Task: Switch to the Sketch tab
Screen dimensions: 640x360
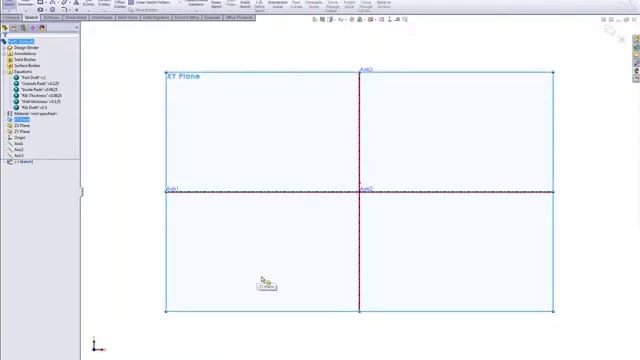Action: click(x=31, y=18)
